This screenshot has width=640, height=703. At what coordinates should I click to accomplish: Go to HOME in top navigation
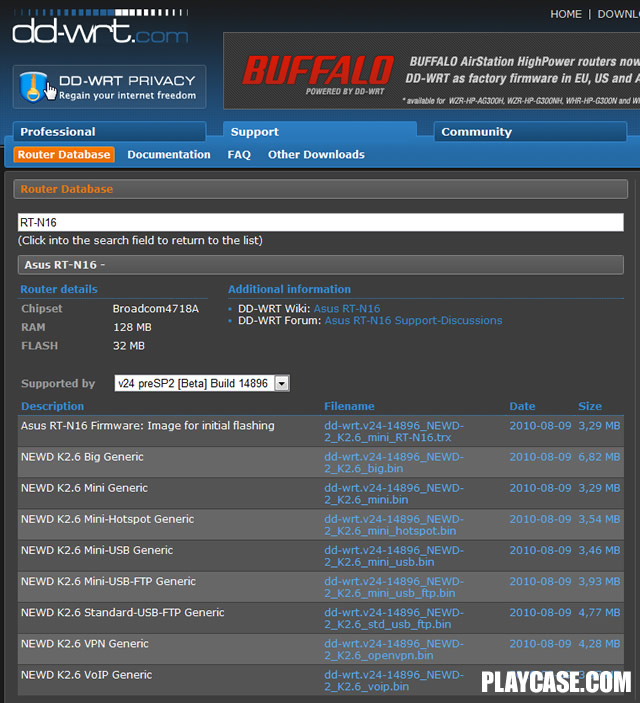coord(566,14)
